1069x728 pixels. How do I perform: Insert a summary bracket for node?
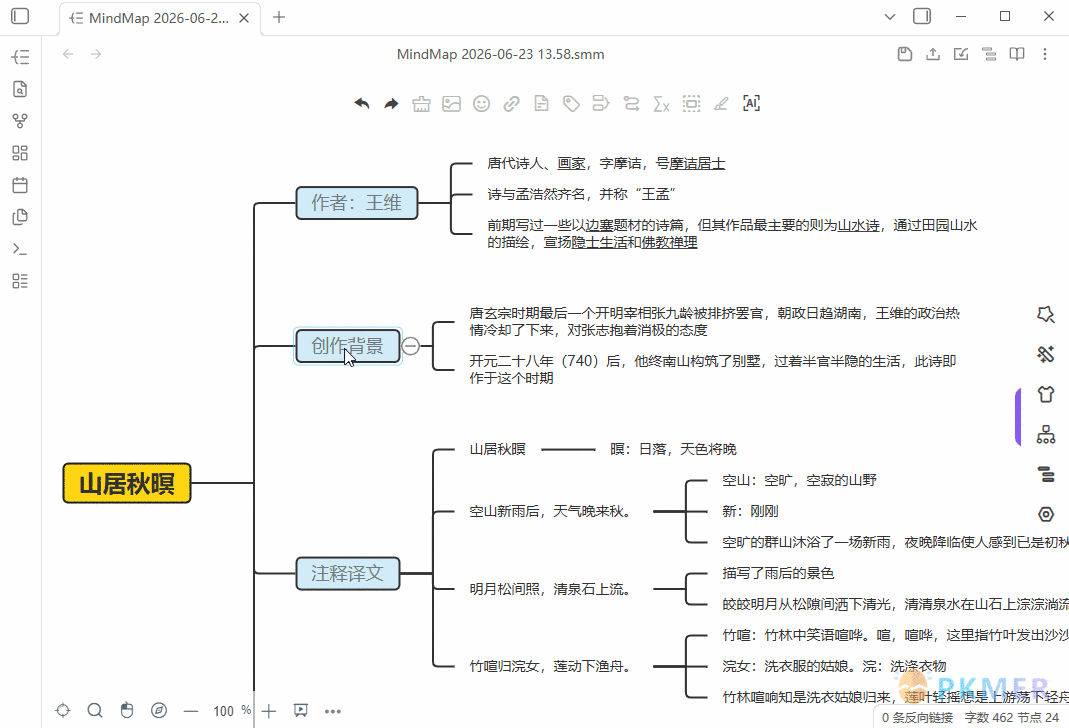(x=601, y=104)
